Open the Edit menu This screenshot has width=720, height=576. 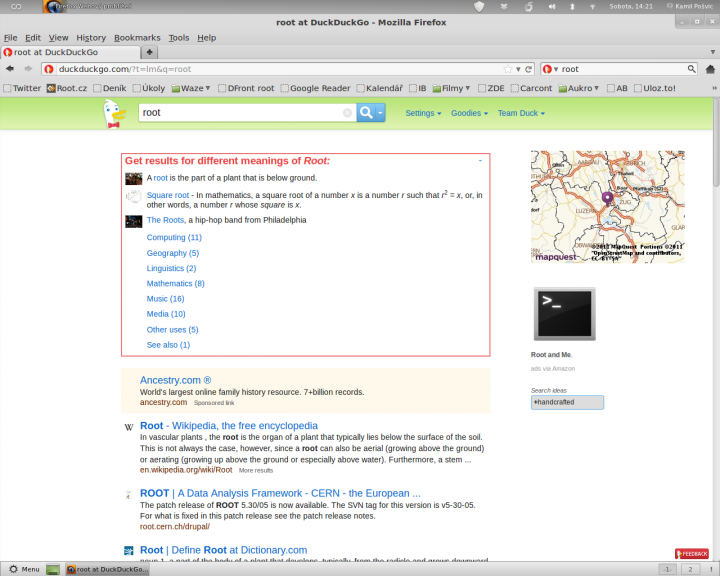click(33, 38)
